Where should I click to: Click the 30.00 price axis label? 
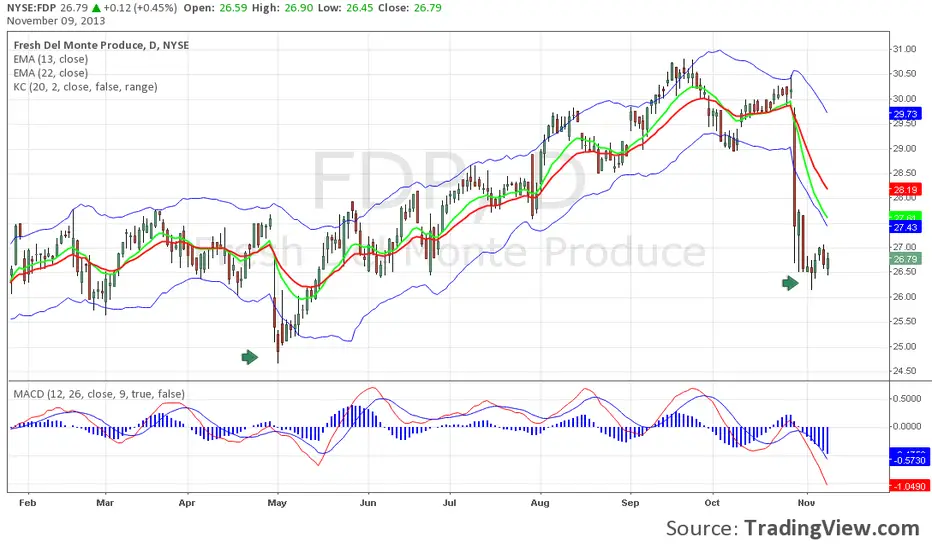coord(905,99)
